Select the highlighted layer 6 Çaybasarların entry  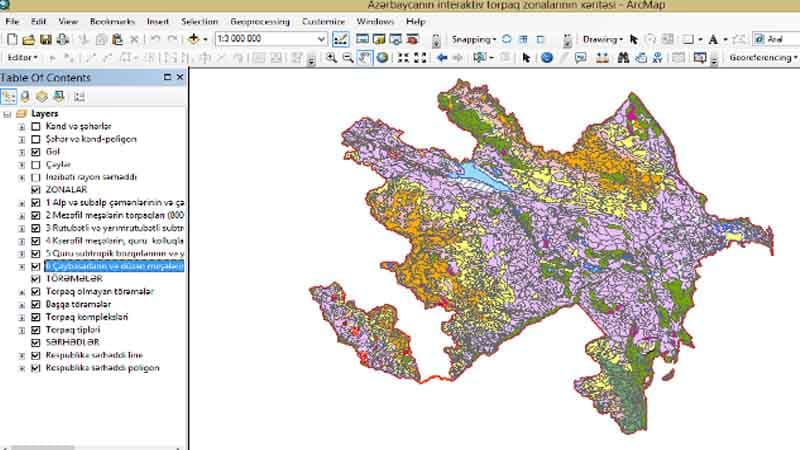coord(114,266)
